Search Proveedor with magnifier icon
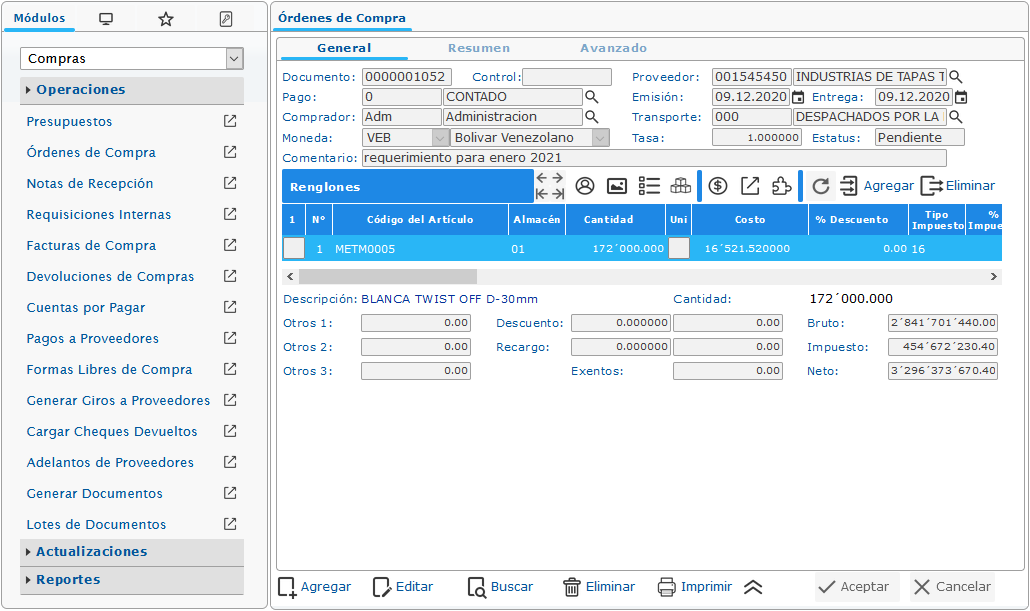 point(956,77)
